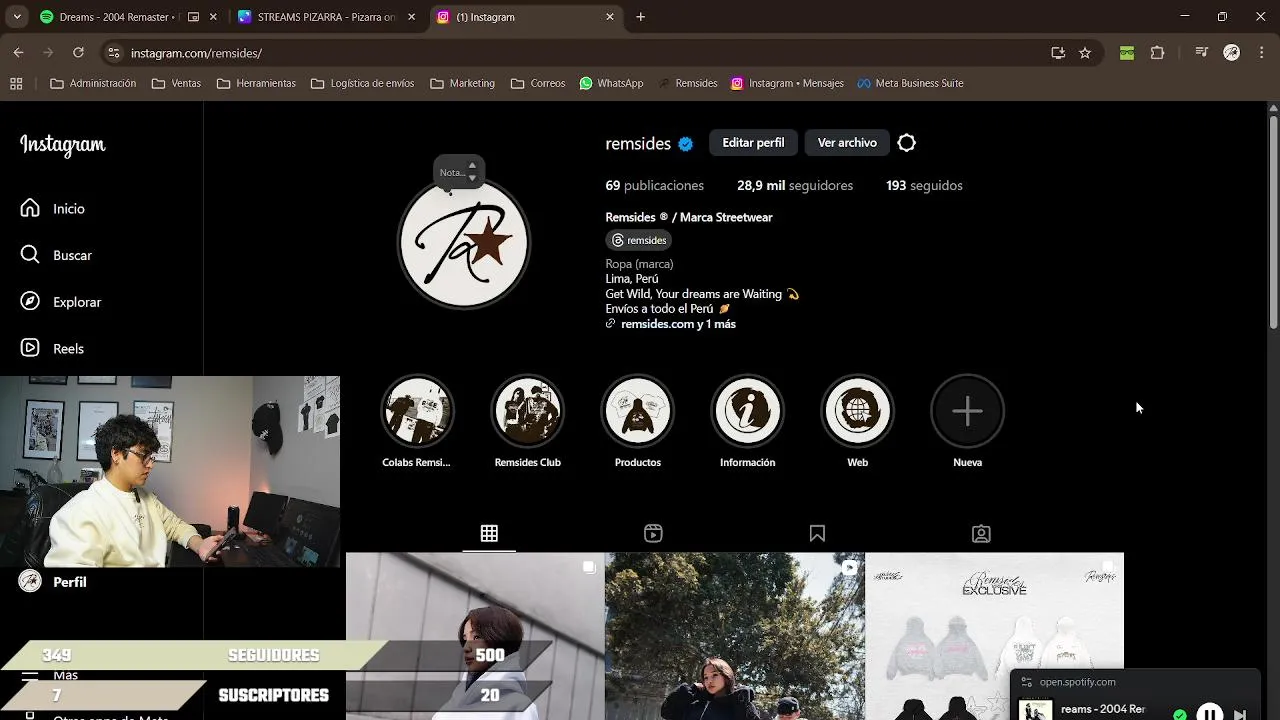Select the posts grid tab
The width and height of the screenshot is (1280, 720).
click(489, 534)
